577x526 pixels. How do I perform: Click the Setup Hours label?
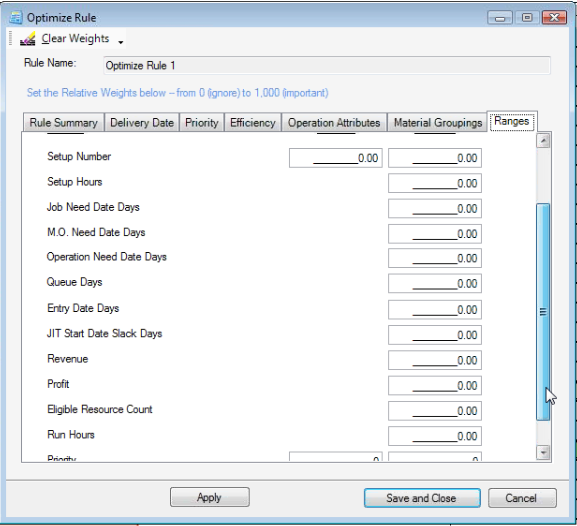pyautogui.click(x=75, y=182)
